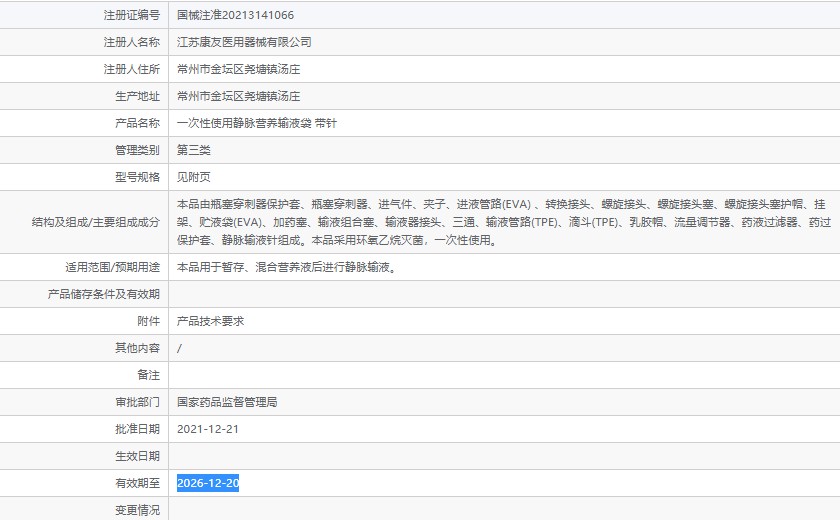Click the empty 生效日期 value cell
Screen dimensions: 840x520
(x=500, y=456)
